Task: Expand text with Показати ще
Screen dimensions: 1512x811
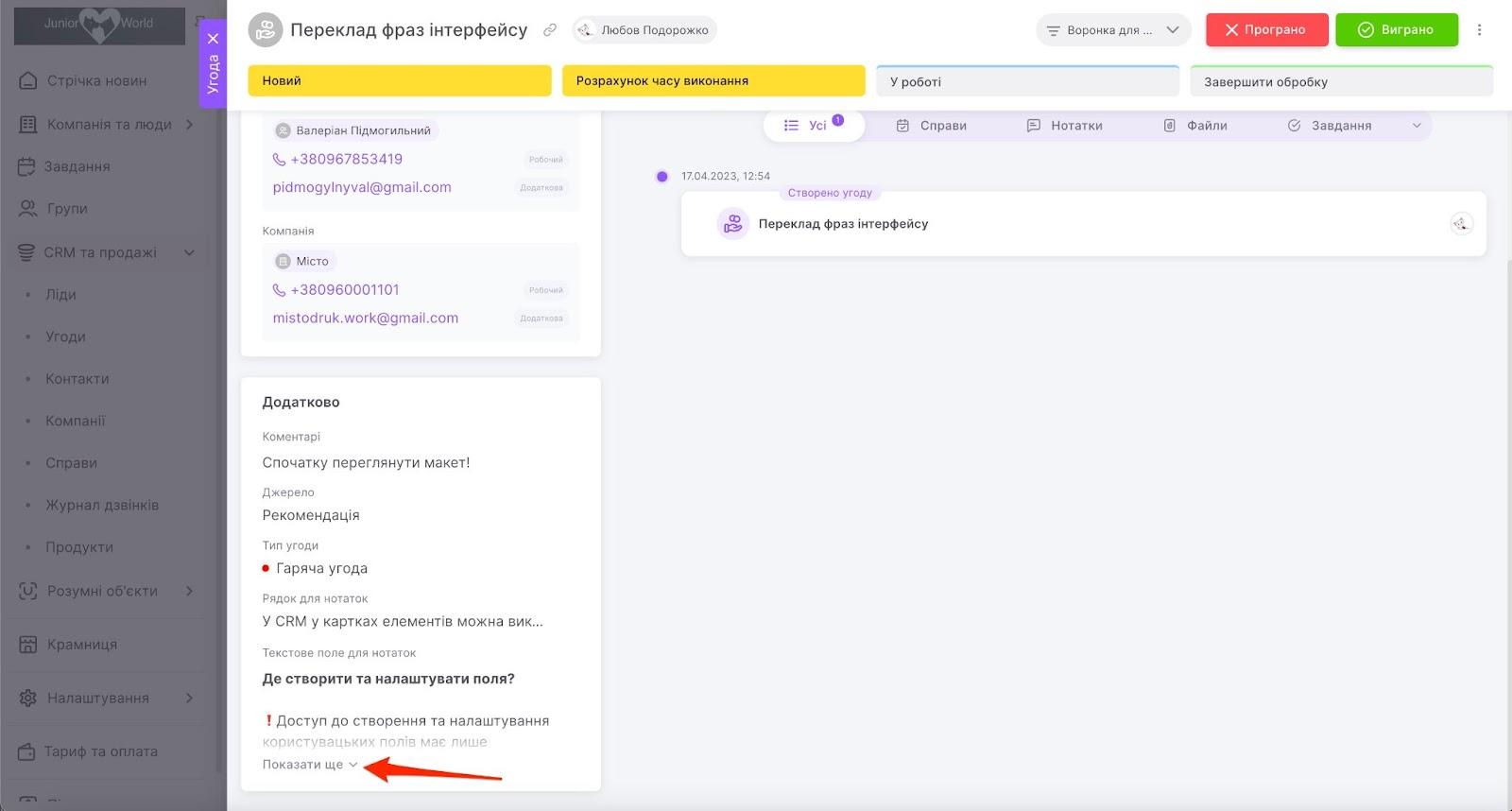Action: pyautogui.click(x=310, y=765)
